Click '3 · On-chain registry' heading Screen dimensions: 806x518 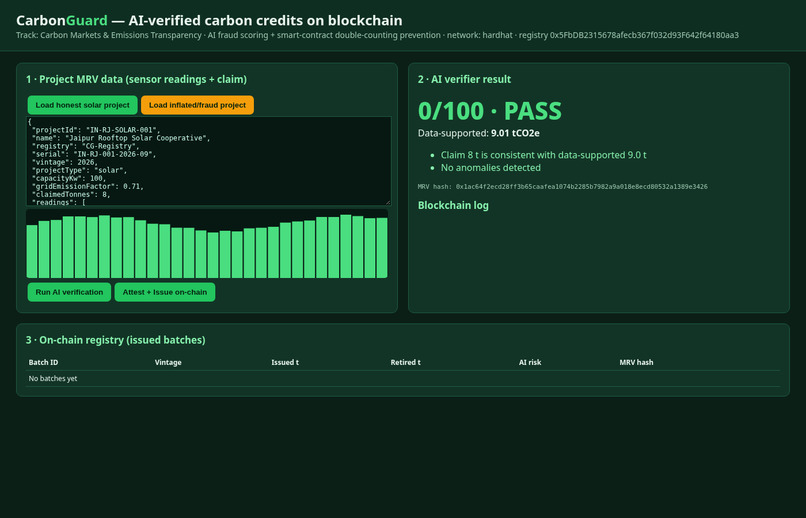(x=116, y=340)
